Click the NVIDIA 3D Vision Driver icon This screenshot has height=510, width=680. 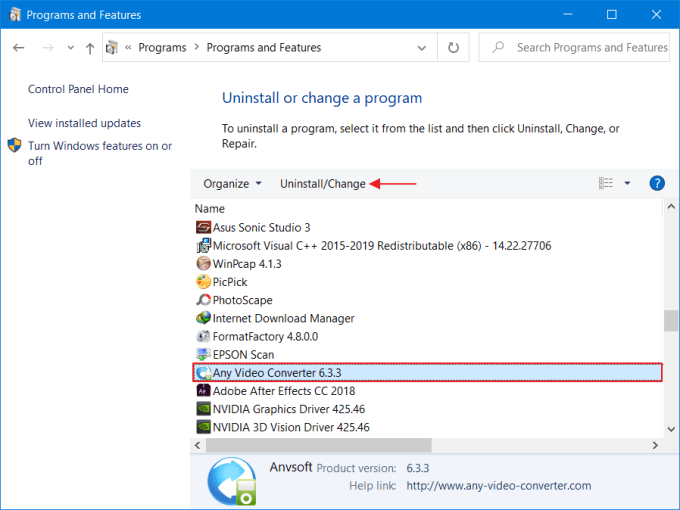tap(203, 427)
